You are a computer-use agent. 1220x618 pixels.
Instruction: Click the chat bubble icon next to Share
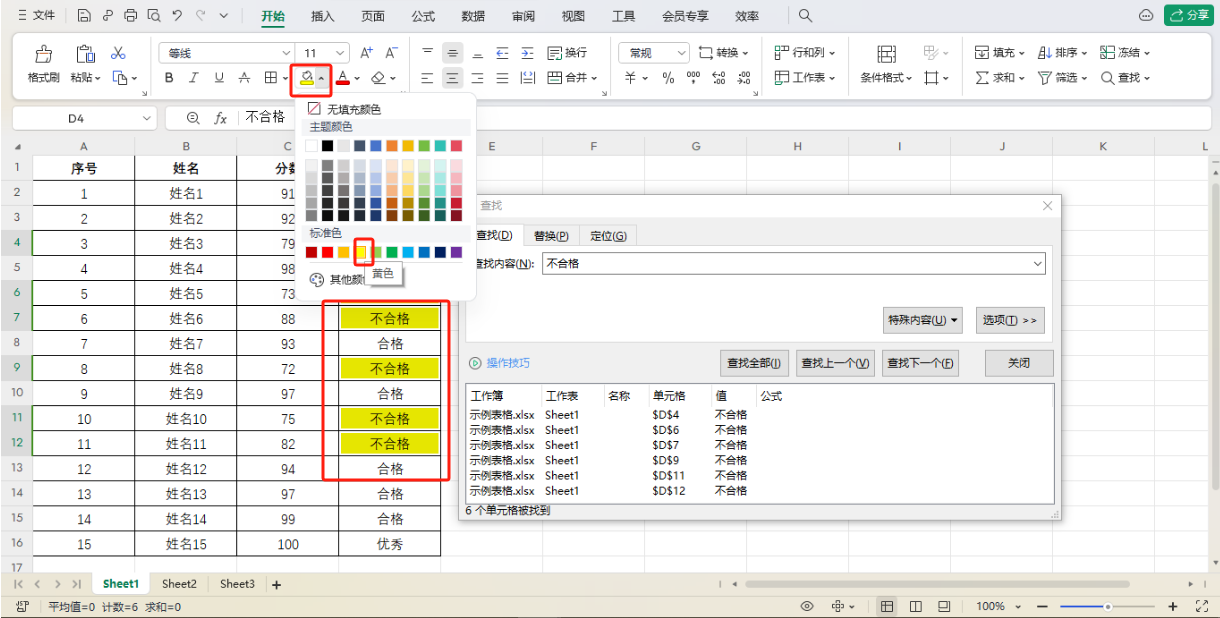click(x=1146, y=16)
